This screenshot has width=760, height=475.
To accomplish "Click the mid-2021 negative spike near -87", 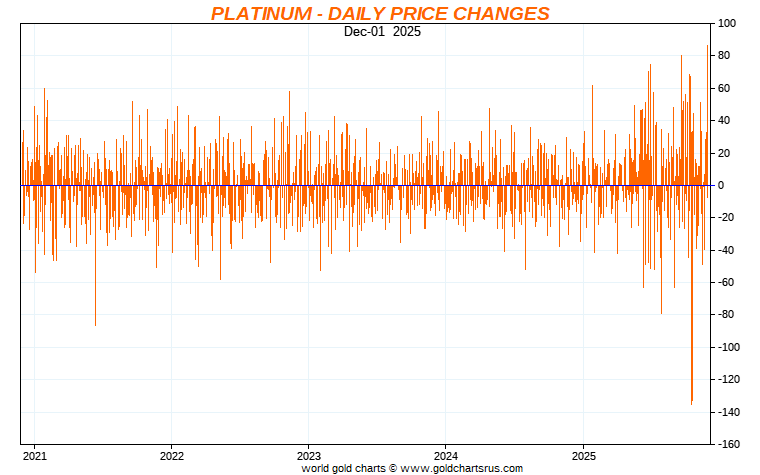I will click(95, 255).
